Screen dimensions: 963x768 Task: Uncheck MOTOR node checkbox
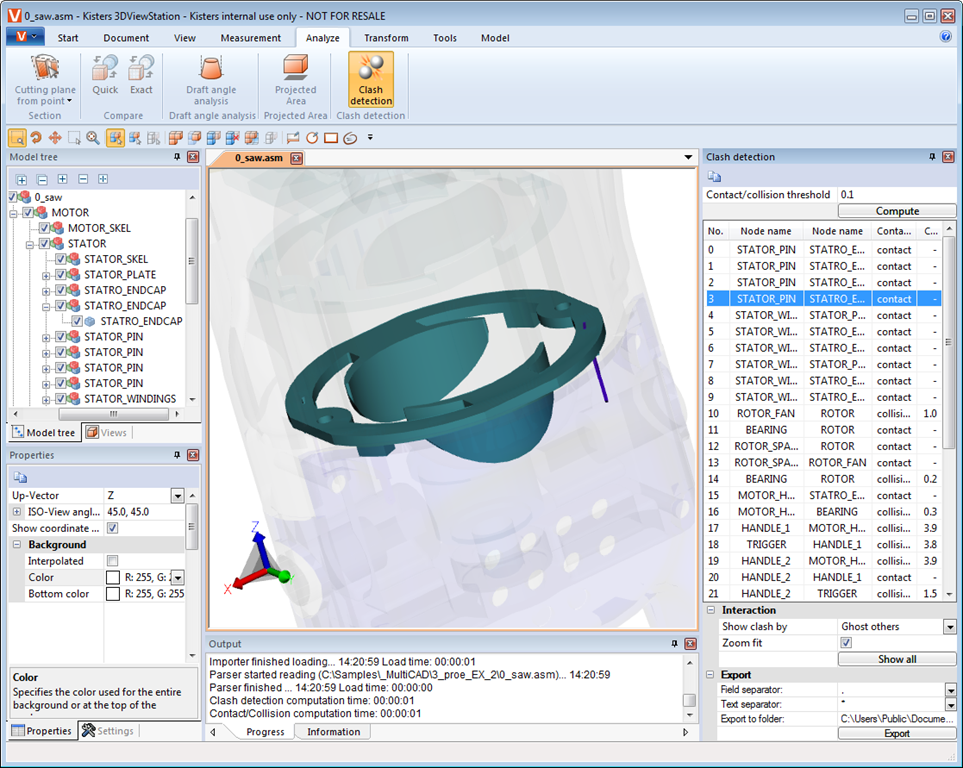(x=28, y=213)
